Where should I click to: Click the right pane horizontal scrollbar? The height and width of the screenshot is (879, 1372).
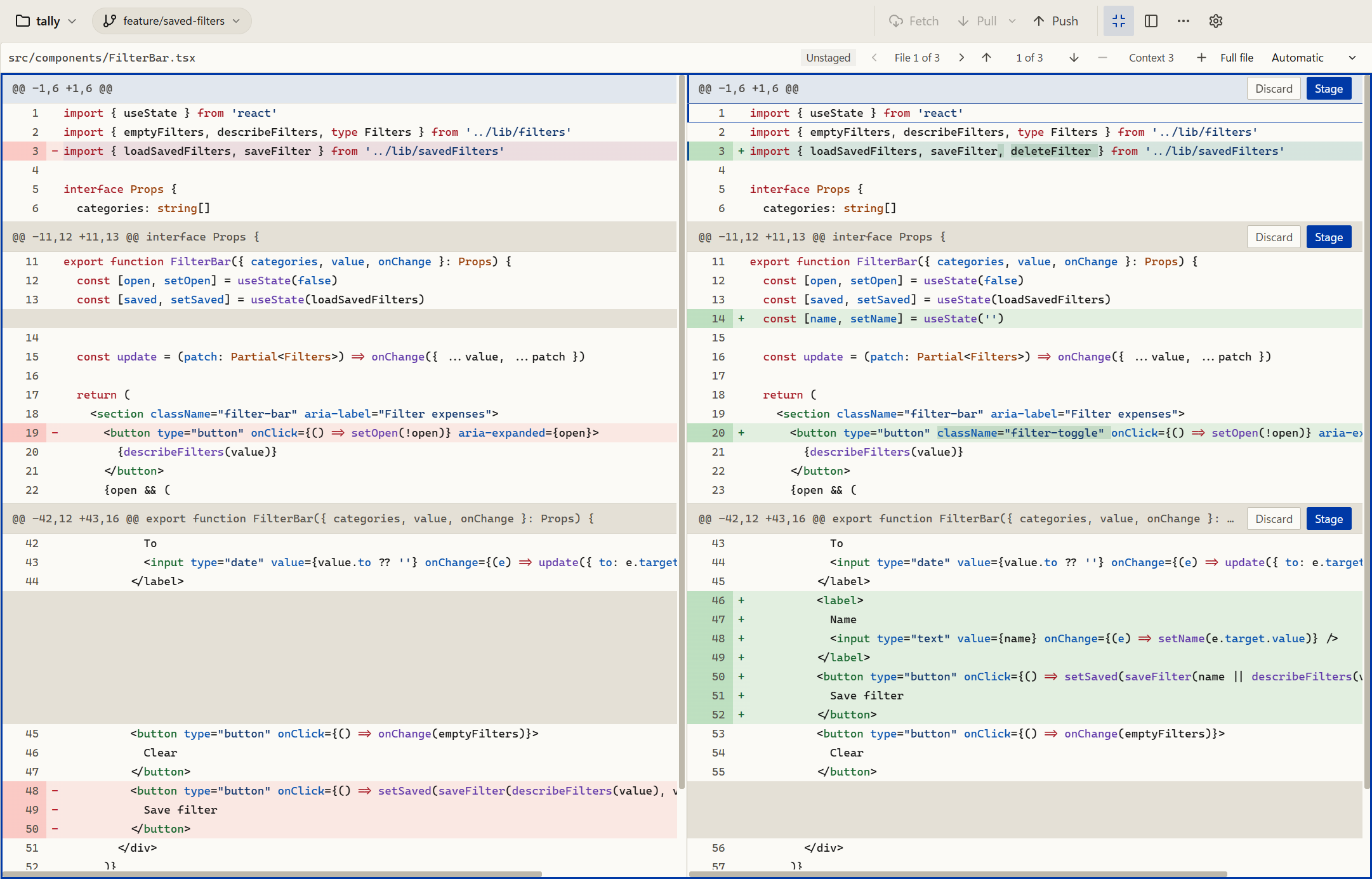coord(958,874)
